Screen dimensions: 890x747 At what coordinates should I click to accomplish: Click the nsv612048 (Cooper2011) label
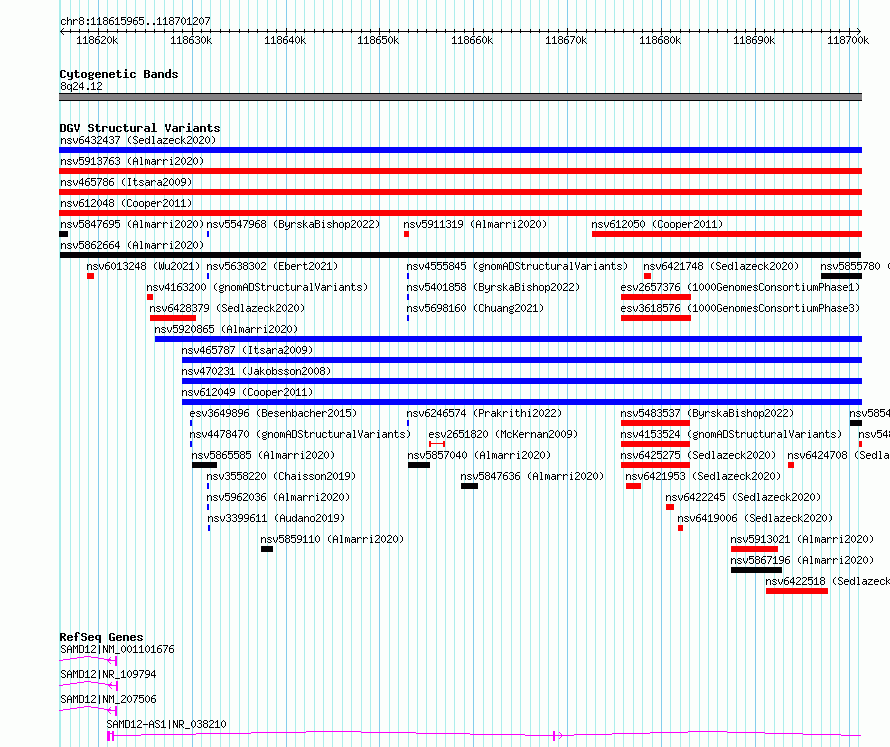pos(126,203)
